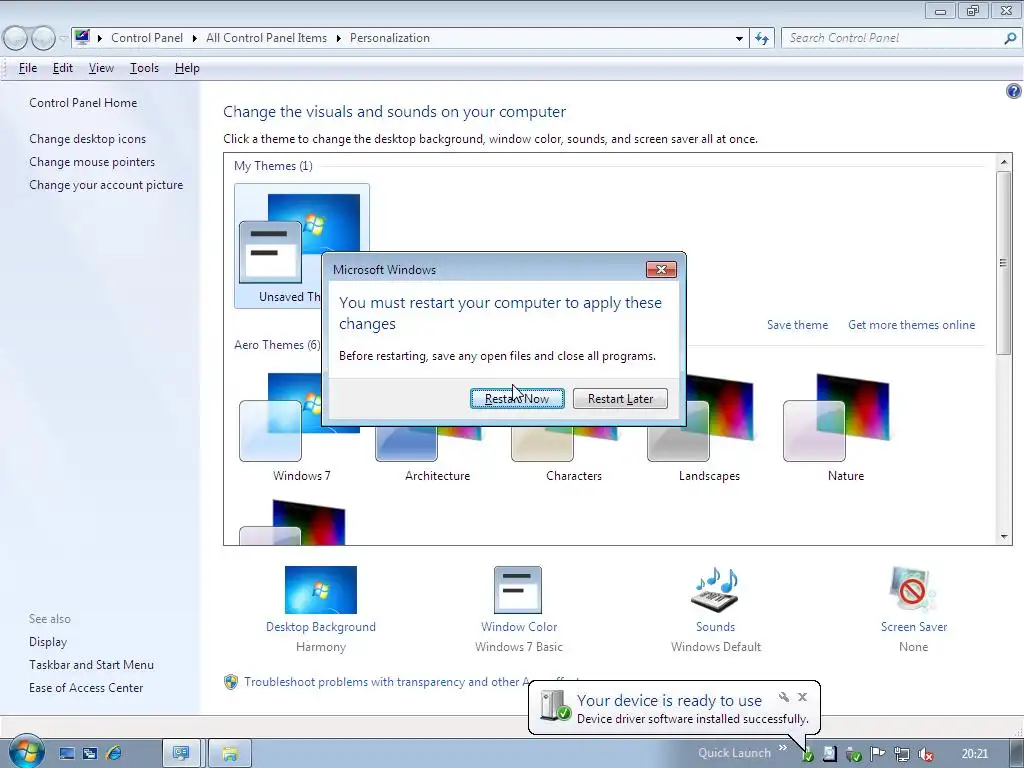Viewport: 1024px width, 768px height.
Task: Select the Unsaved Theme thumbnail
Action: [279, 246]
